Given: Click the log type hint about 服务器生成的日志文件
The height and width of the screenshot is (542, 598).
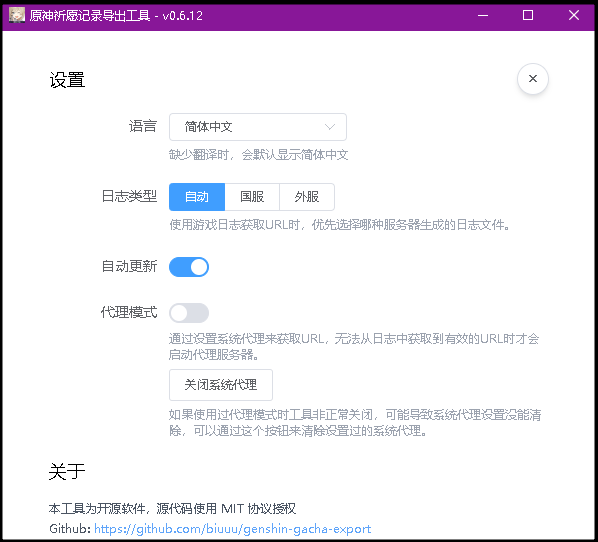Looking at the screenshot, I should point(340,225).
